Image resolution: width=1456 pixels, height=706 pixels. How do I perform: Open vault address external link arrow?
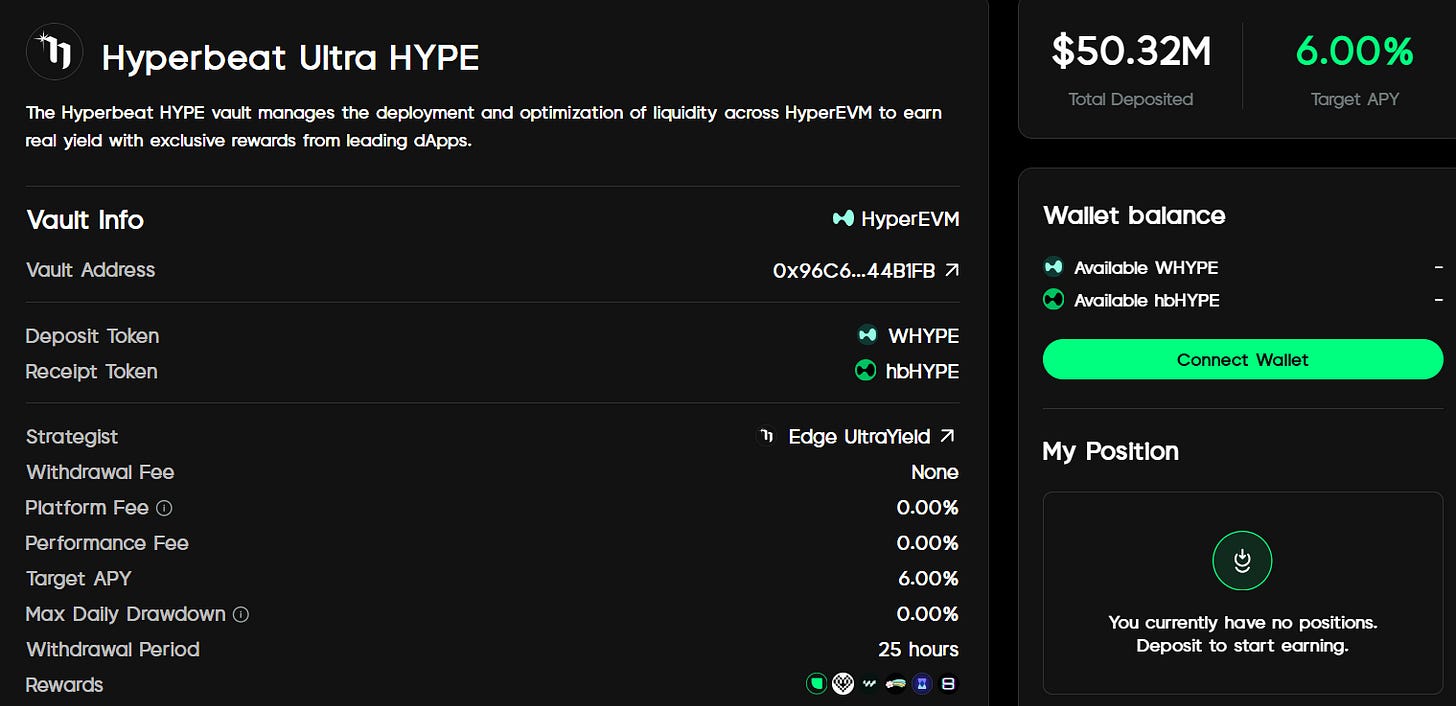(x=952, y=270)
